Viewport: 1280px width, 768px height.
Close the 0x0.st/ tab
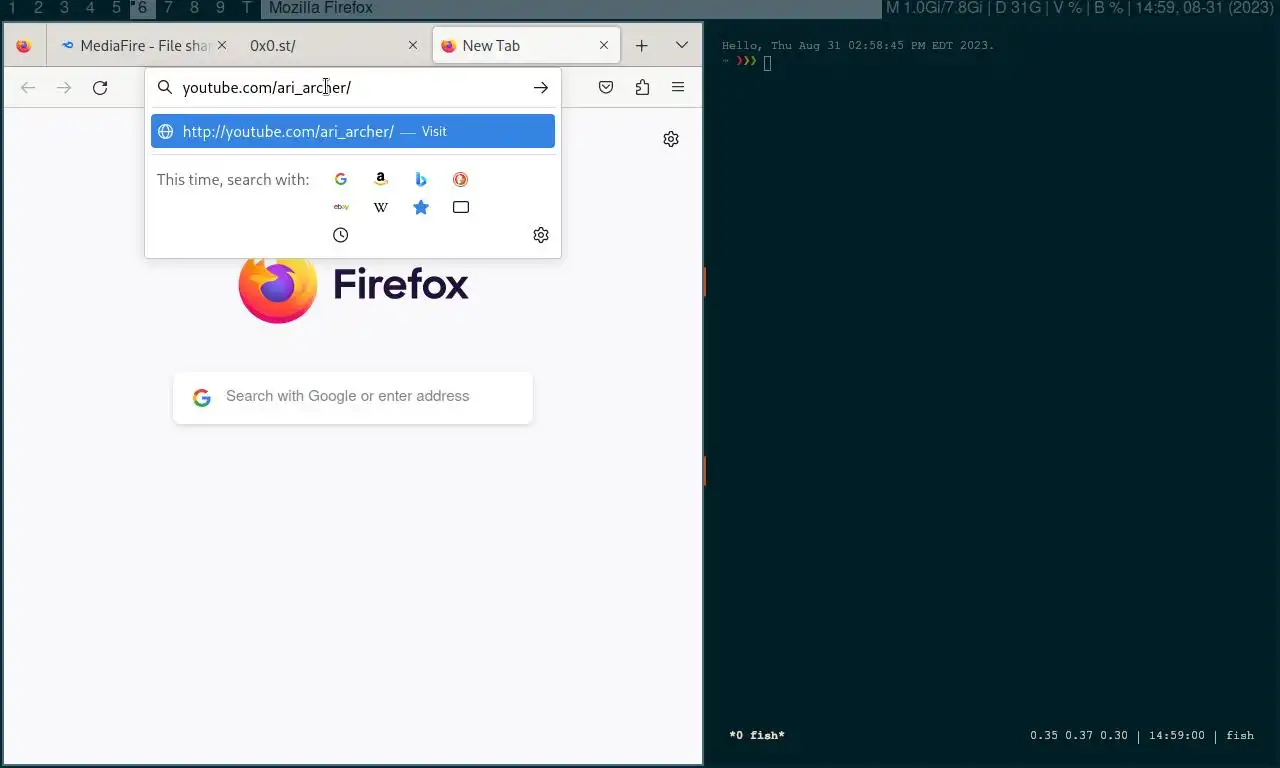point(413,46)
